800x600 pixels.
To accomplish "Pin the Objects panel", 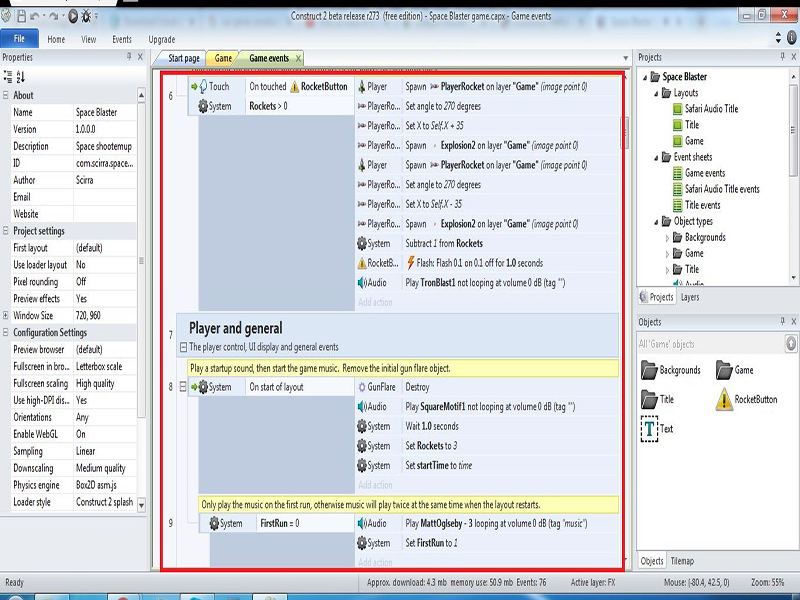I will click(x=783, y=321).
